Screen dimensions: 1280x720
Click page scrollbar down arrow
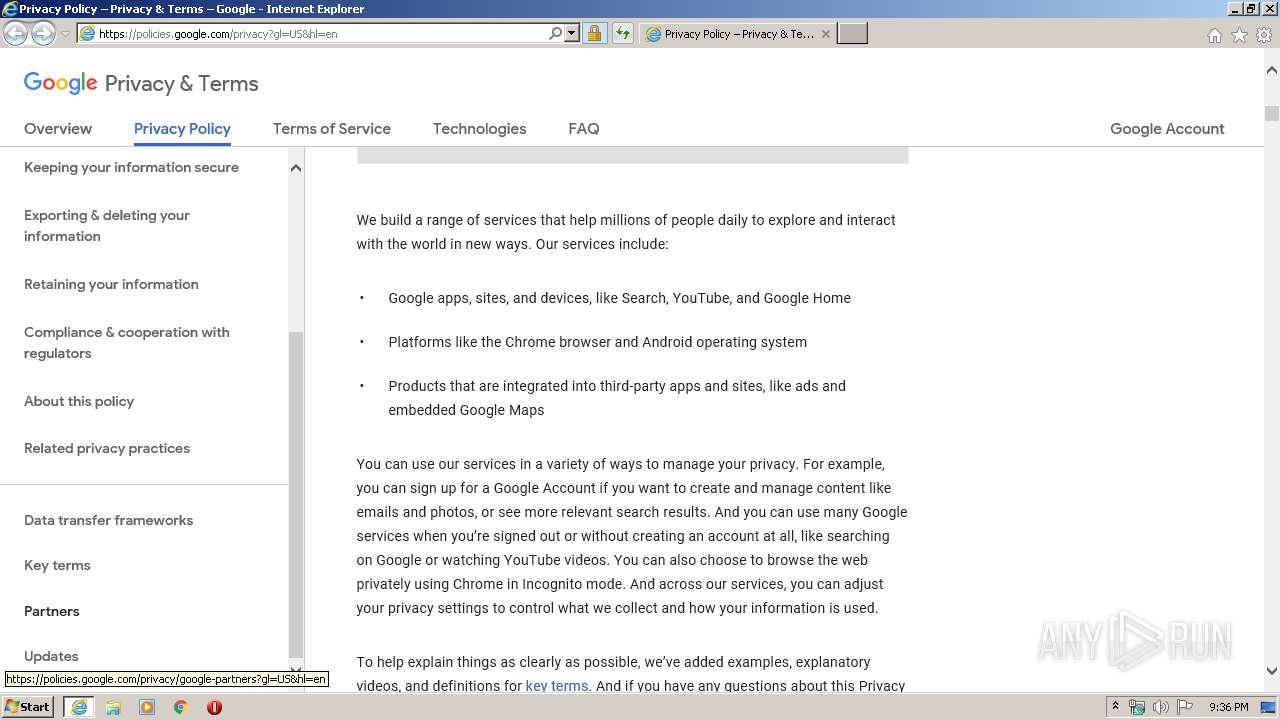[x=1272, y=671]
